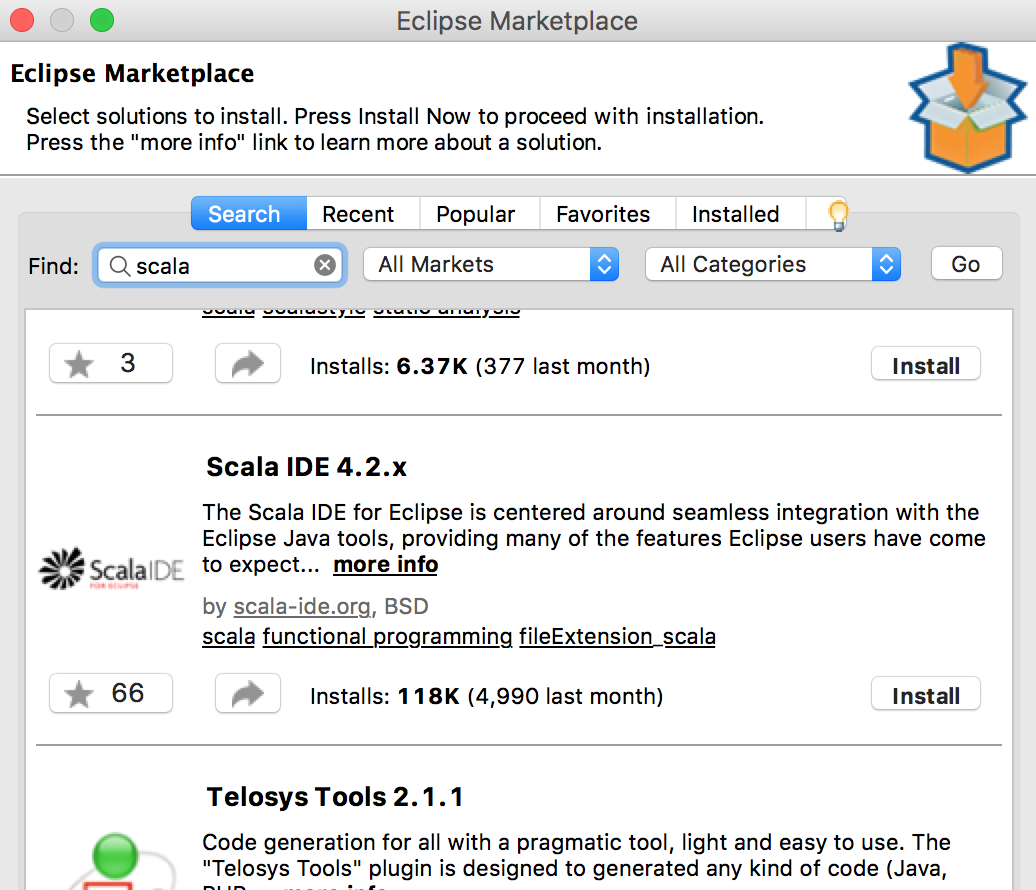
Task: Expand the All Categories dropdown
Action: point(772,264)
